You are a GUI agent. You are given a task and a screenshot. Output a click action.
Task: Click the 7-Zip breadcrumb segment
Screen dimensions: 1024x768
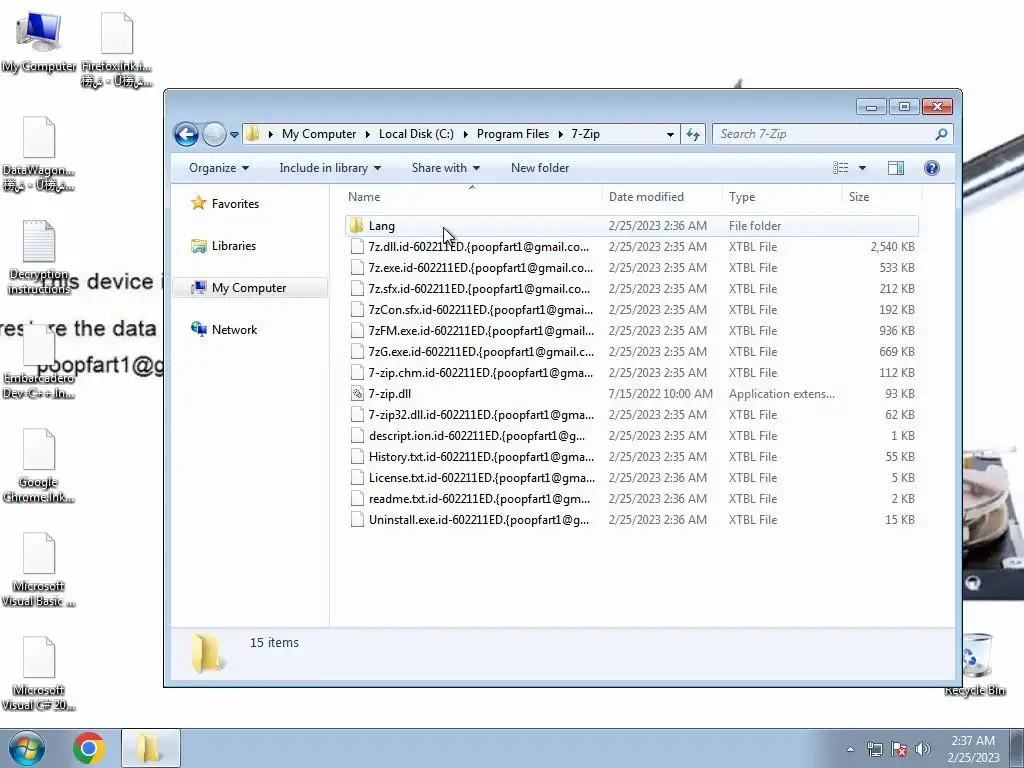pyautogui.click(x=585, y=134)
